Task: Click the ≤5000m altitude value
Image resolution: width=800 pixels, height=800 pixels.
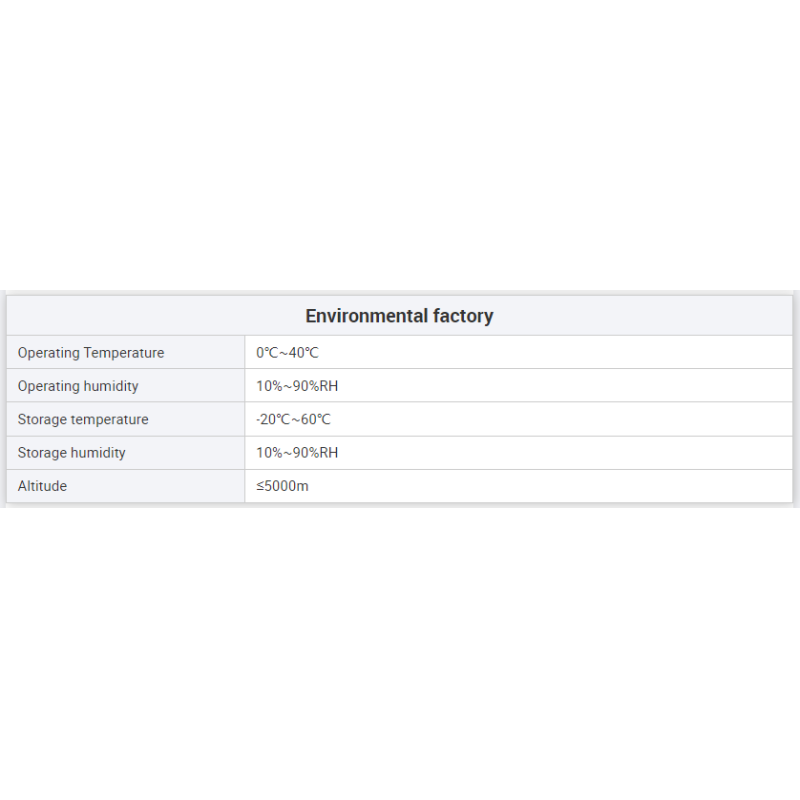Action: [x=282, y=486]
